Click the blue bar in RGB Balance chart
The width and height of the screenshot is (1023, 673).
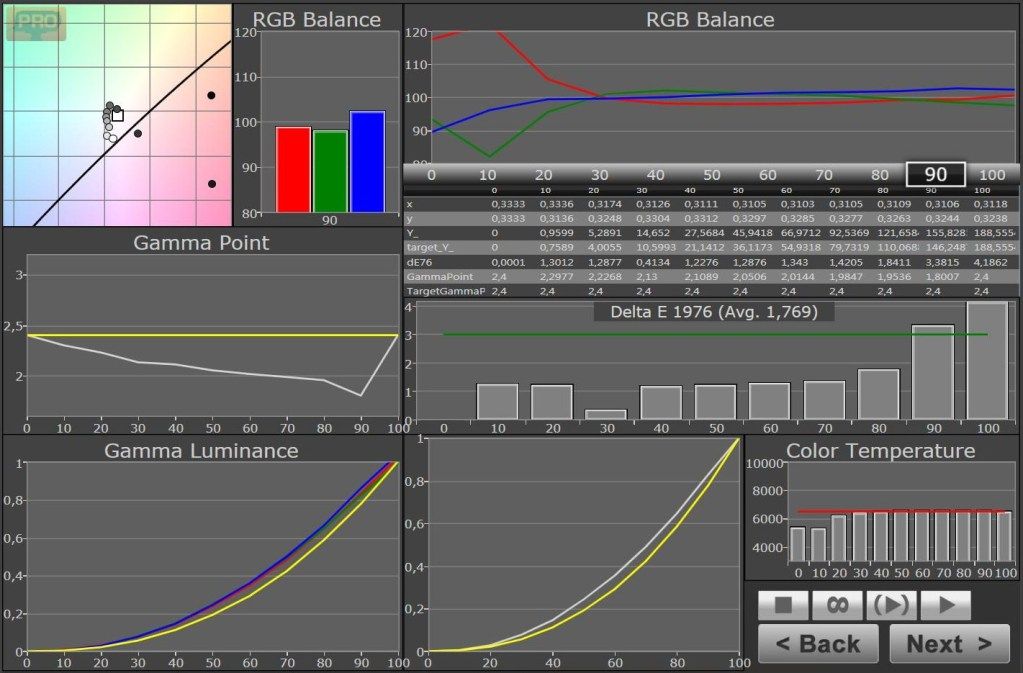click(x=367, y=162)
